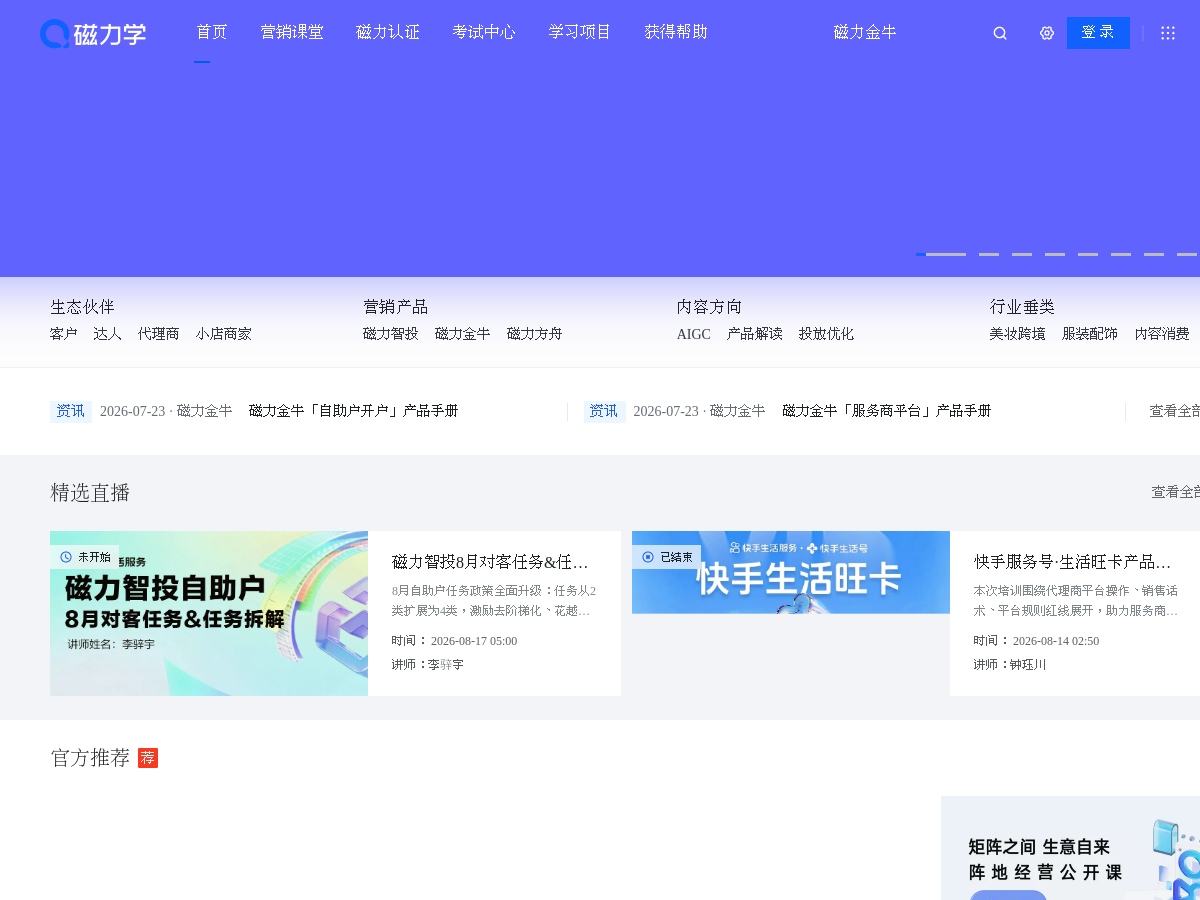Go to 首页 tab
This screenshot has height=900, width=1200.
(x=212, y=32)
